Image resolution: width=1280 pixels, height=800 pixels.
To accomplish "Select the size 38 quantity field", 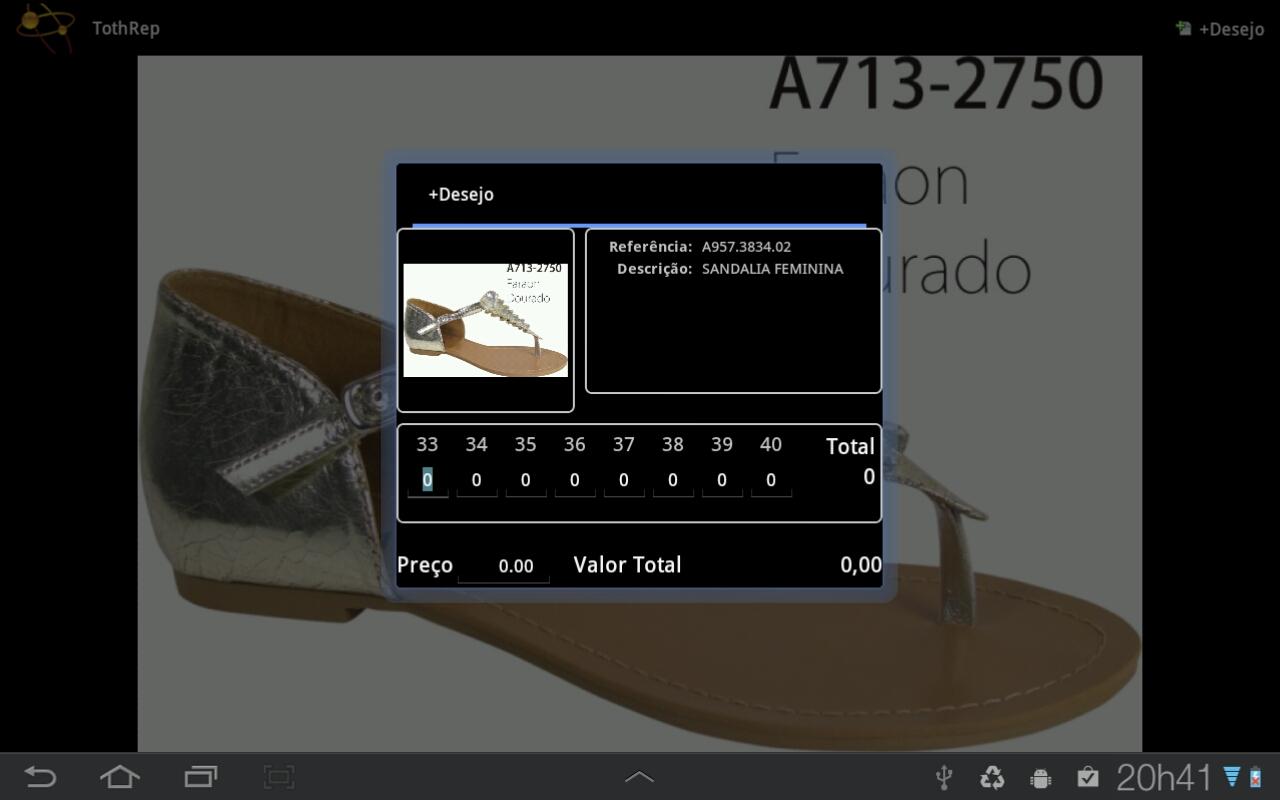I will tap(673, 481).
